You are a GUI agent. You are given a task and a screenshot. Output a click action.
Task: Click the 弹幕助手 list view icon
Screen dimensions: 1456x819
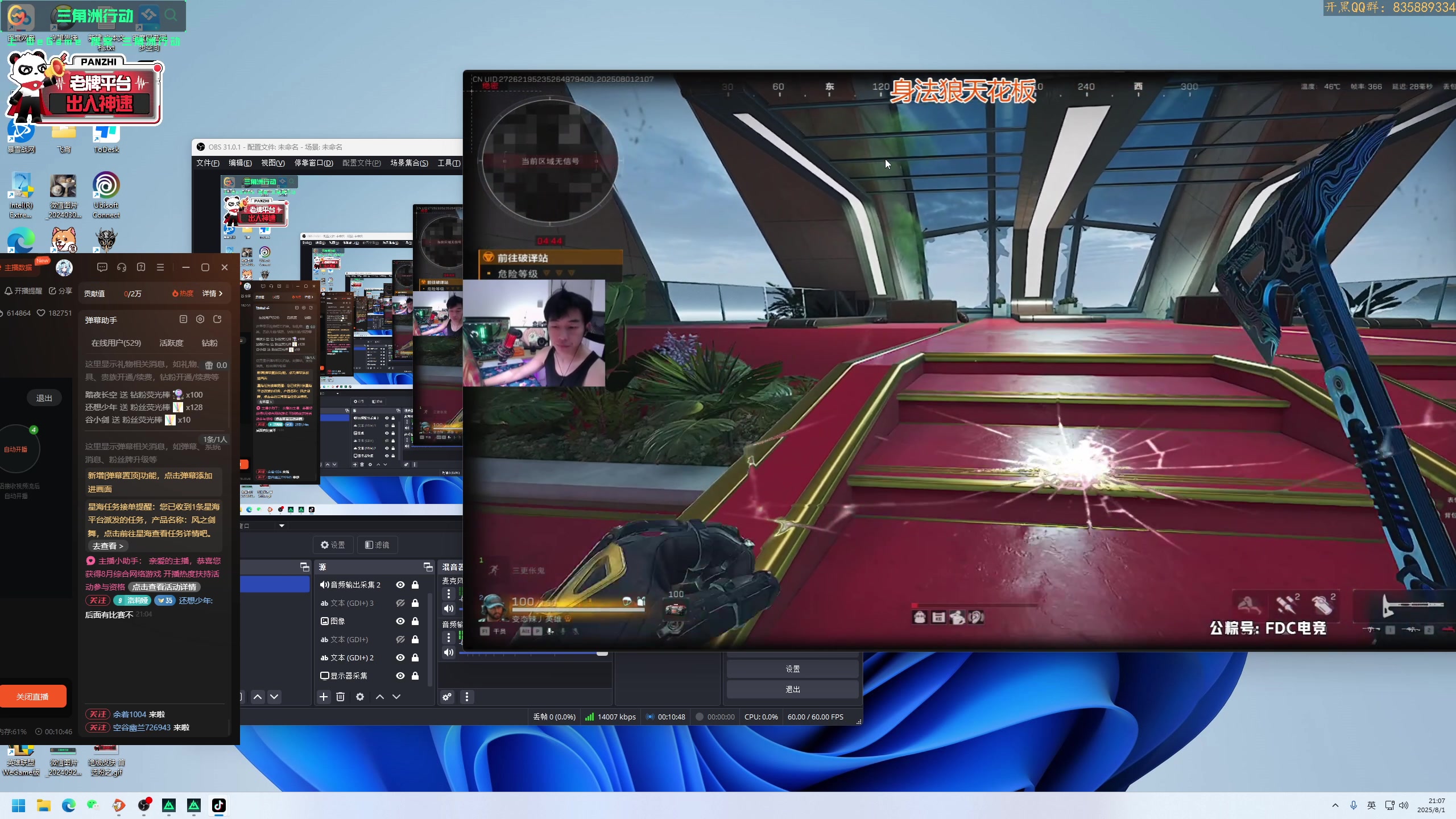point(183,320)
